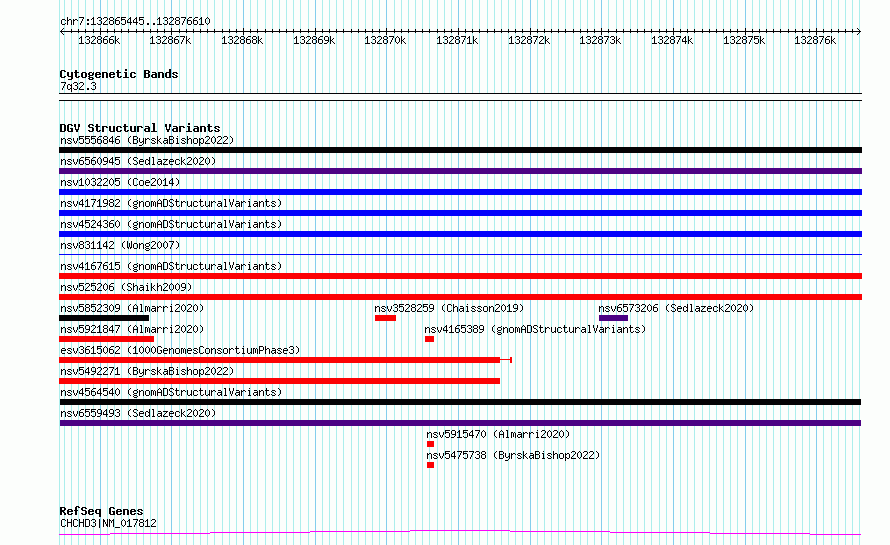This screenshot has width=890, height=545.
Task: Click the small red nsv3528259 bar
Action: click(385, 318)
